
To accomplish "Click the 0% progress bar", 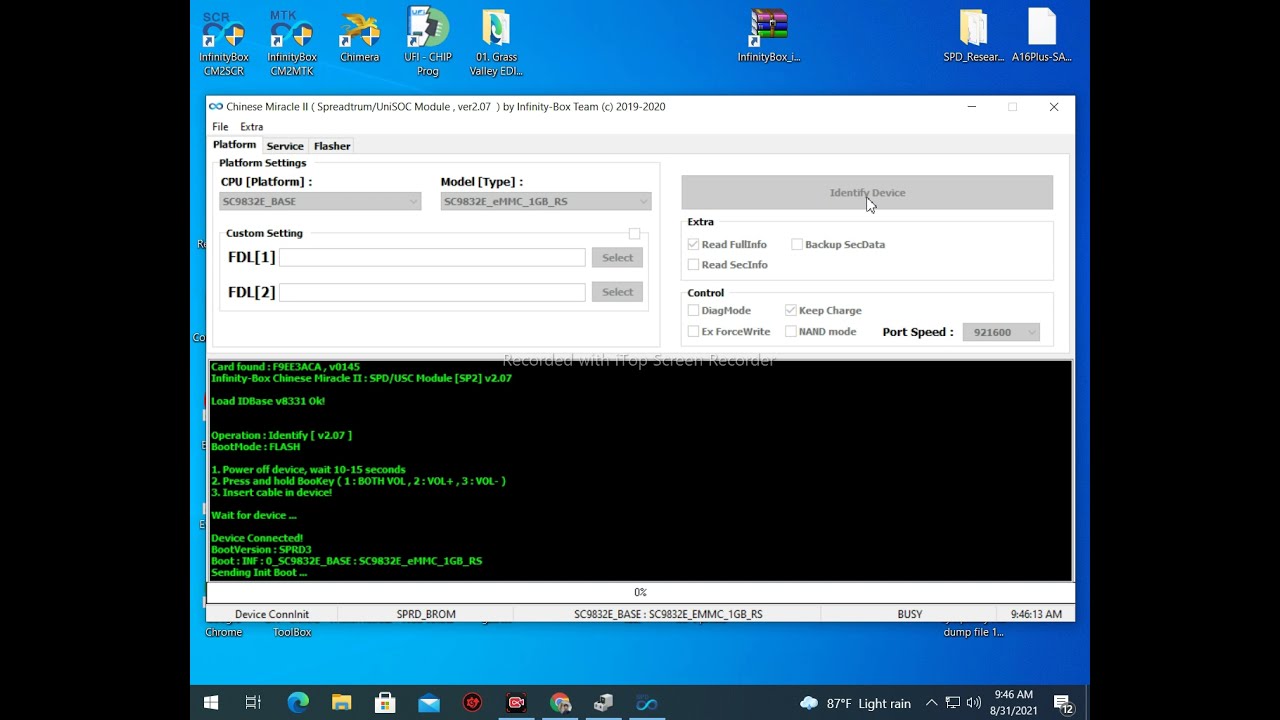I will 640,593.
